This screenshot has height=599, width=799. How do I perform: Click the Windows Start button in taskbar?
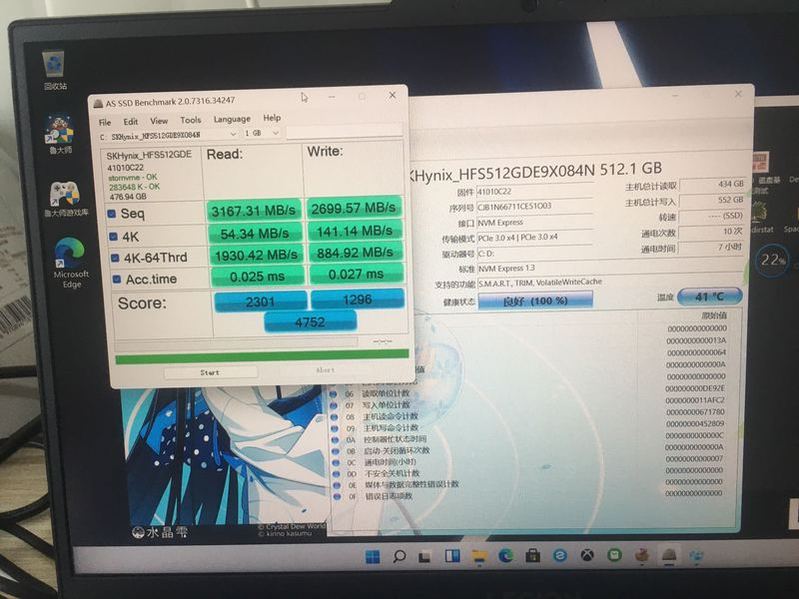coord(373,555)
